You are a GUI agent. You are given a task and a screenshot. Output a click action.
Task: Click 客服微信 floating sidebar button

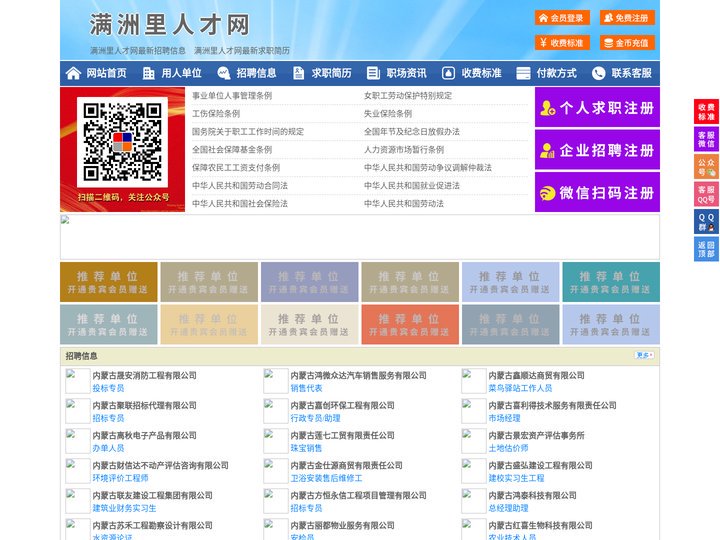click(x=706, y=139)
